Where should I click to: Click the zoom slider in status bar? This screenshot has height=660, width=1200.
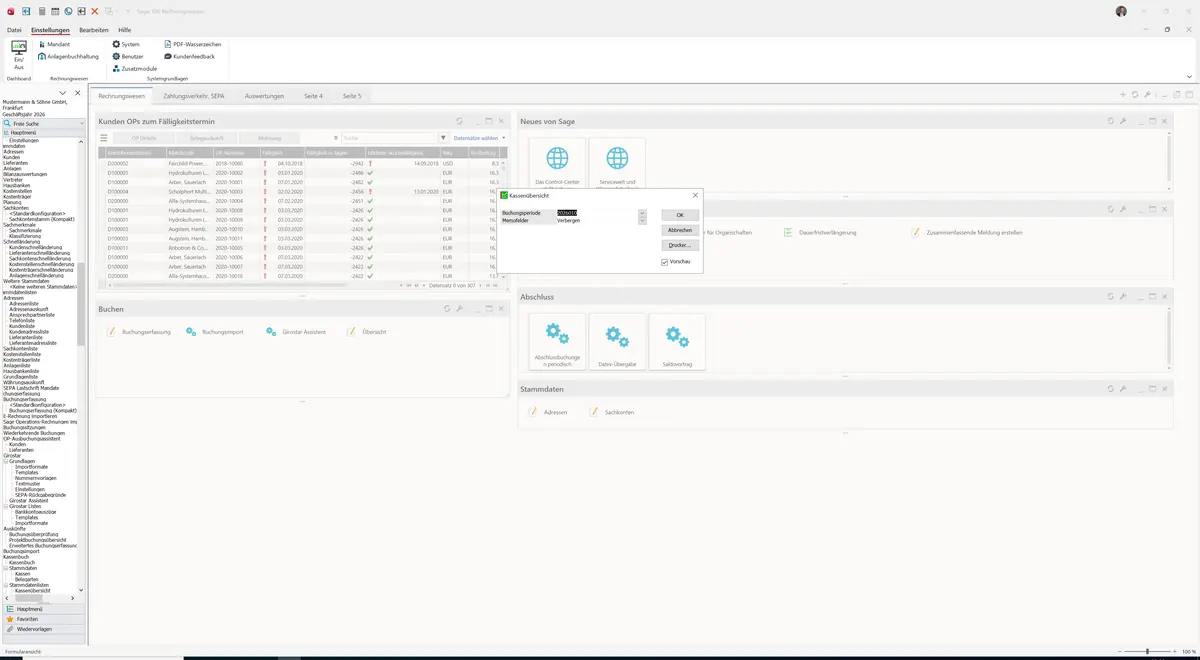(1147, 651)
